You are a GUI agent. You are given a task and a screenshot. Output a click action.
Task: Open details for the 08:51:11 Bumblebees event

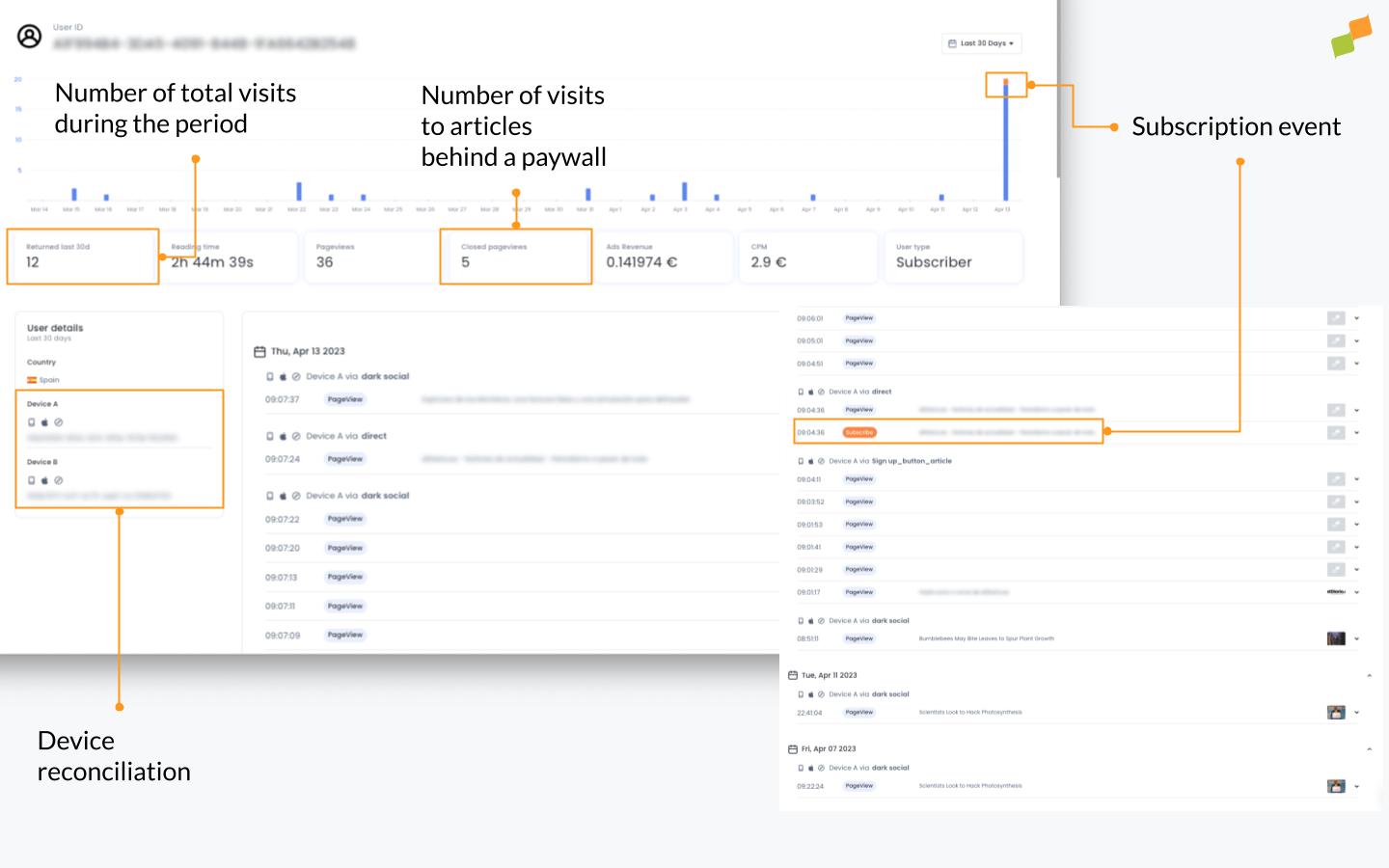1356,638
